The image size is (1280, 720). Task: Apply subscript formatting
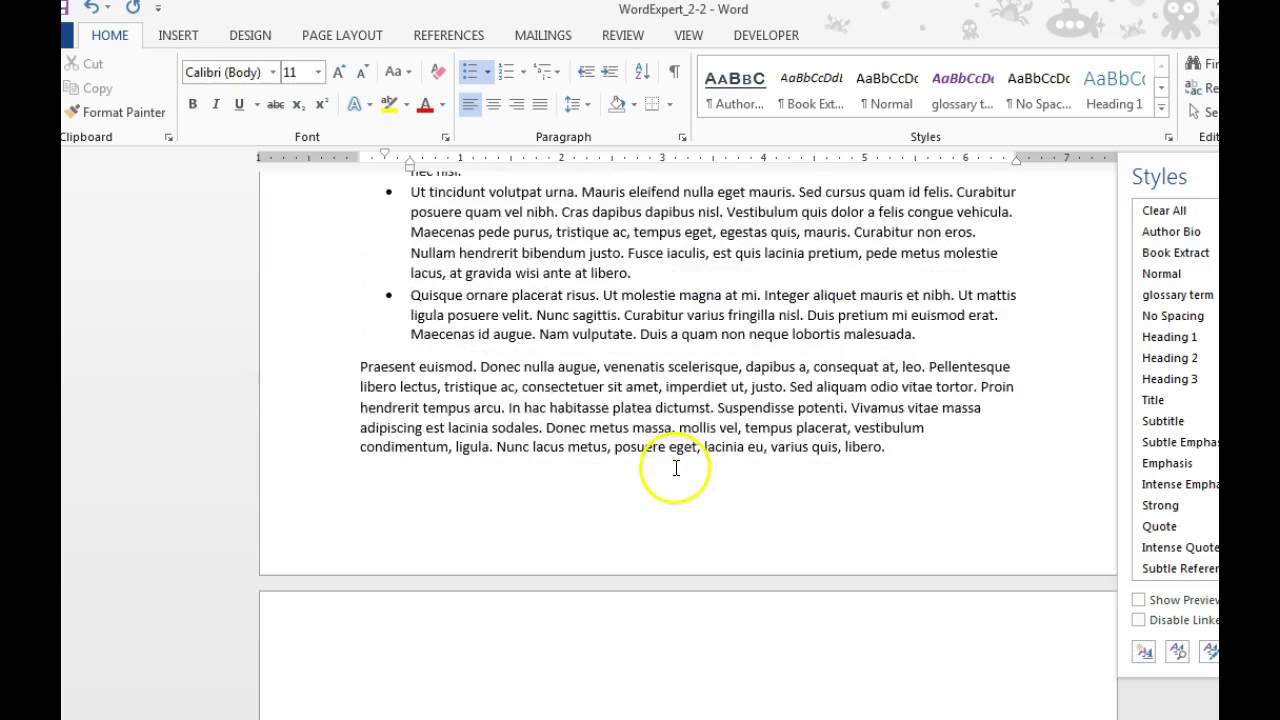point(299,104)
